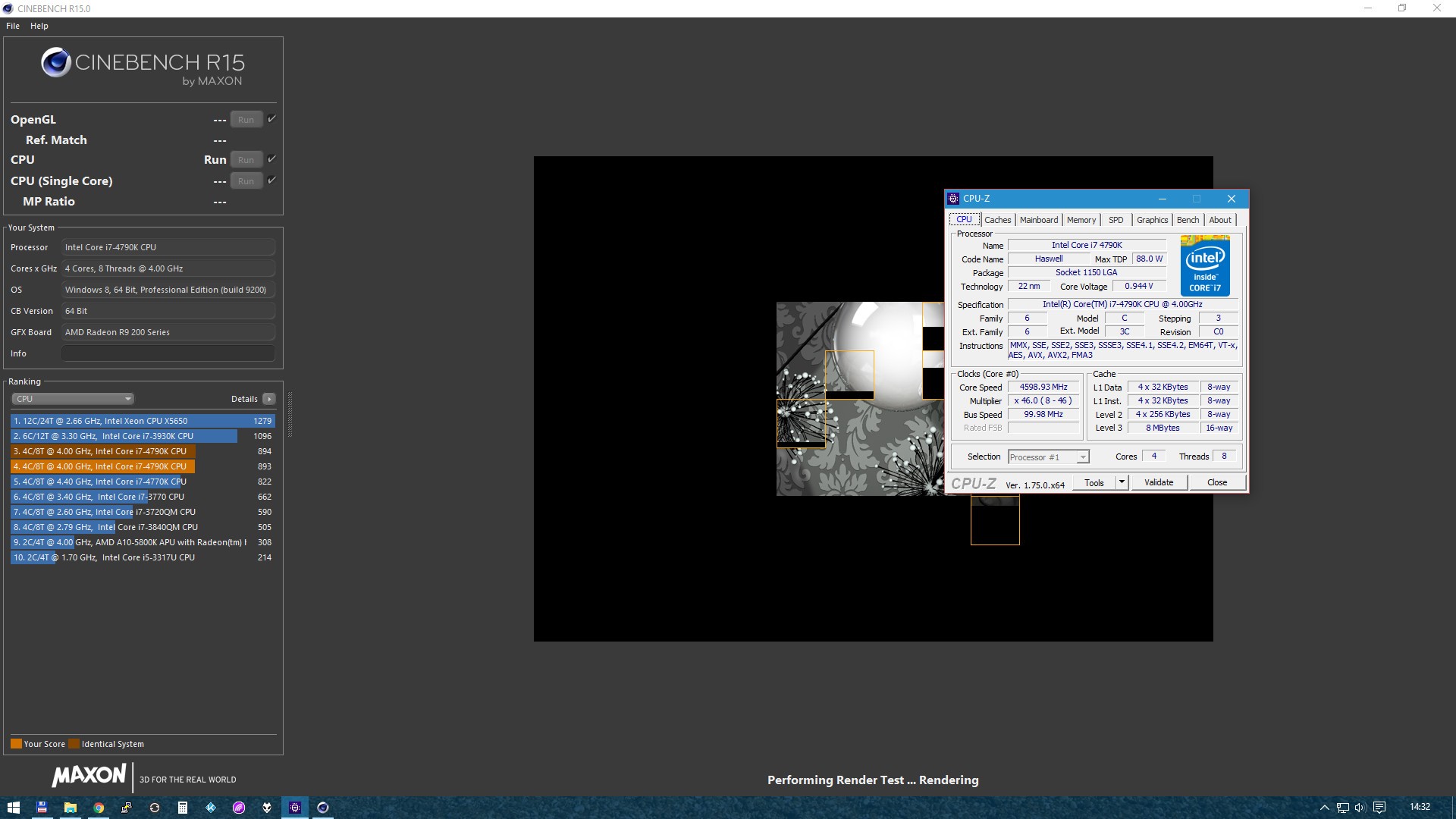Click the MAXON logo at bottom
Screen dimensions: 1456x819
pos(89,776)
